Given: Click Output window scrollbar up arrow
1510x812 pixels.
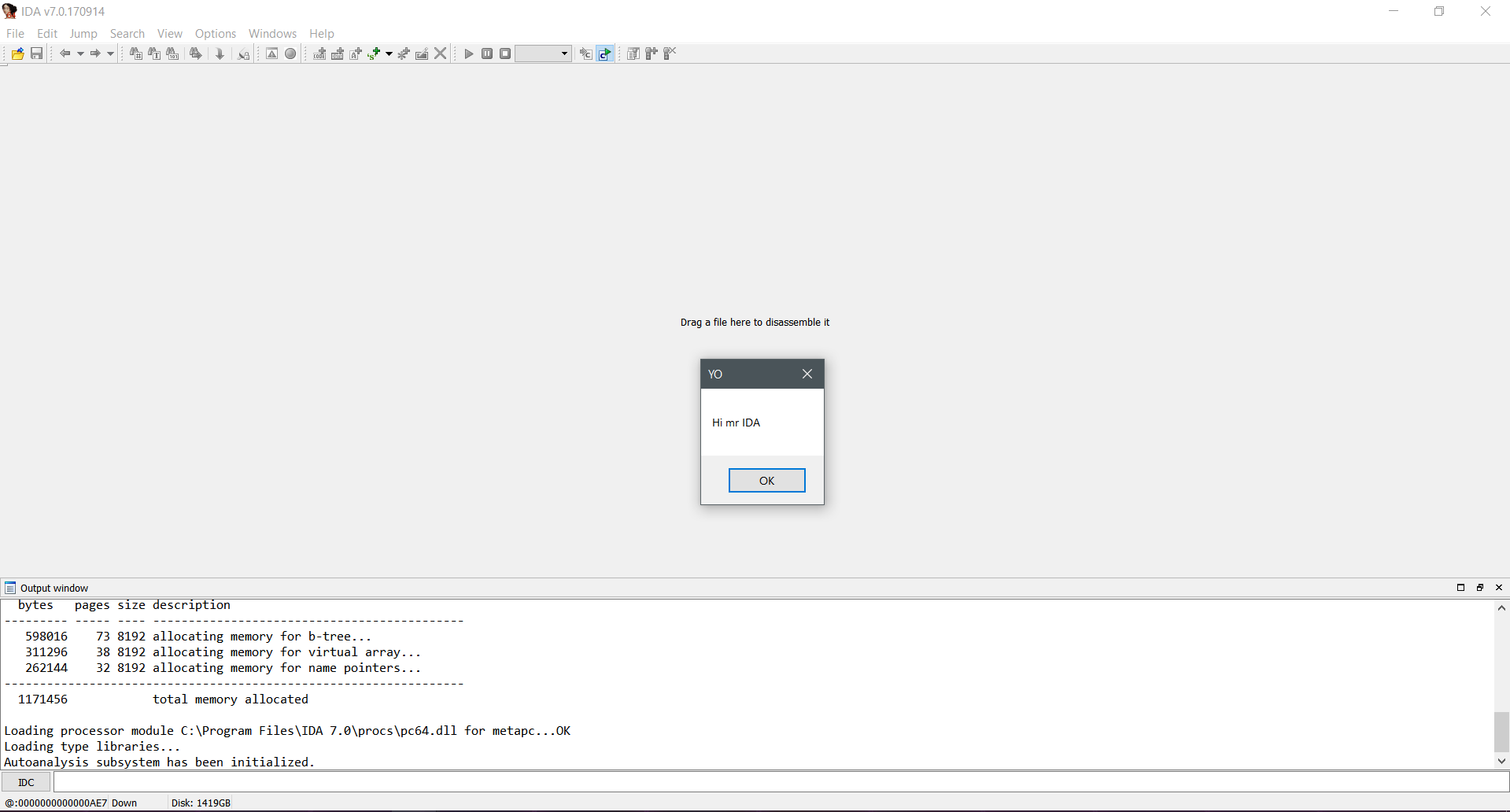Looking at the screenshot, I should 1501,607.
